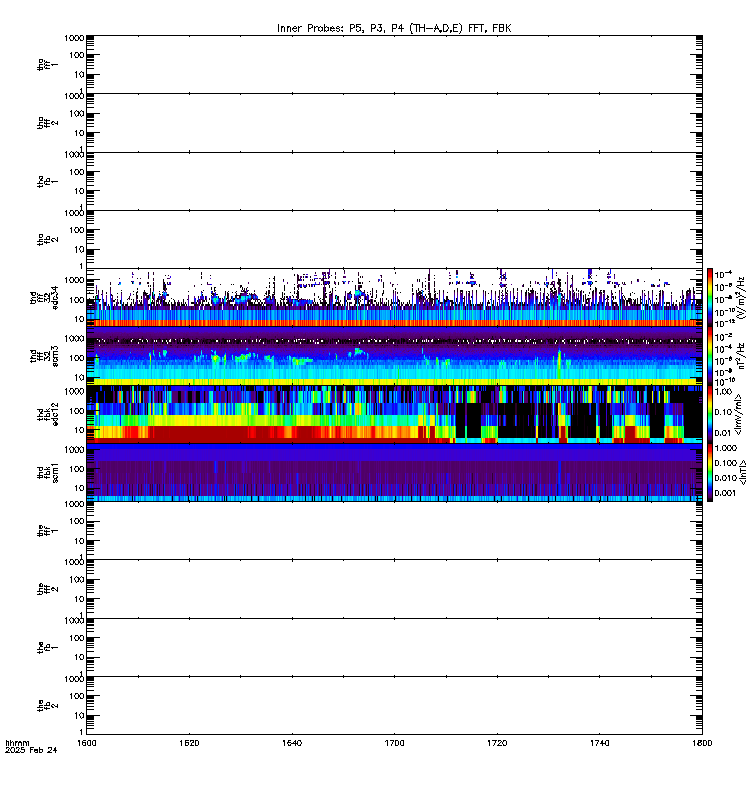Click the empty the ff 2 plot panel
This screenshot has height=800, width=750.
[394, 589]
